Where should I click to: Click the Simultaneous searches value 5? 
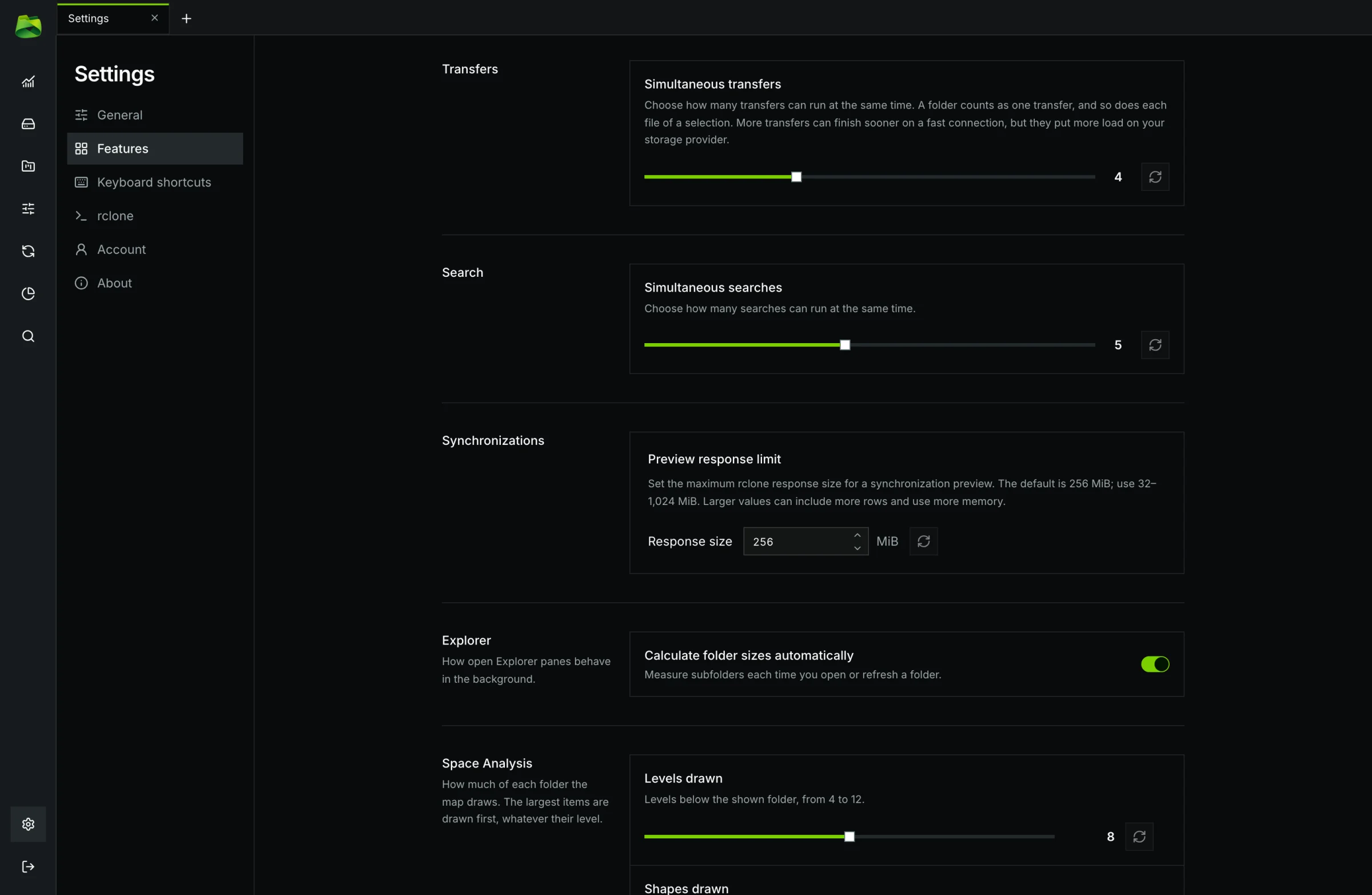click(x=1118, y=345)
